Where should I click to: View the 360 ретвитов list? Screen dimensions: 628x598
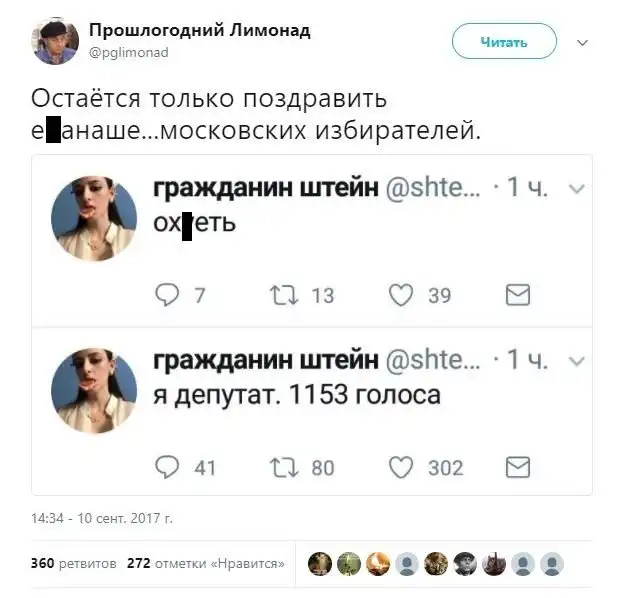(74, 563)
